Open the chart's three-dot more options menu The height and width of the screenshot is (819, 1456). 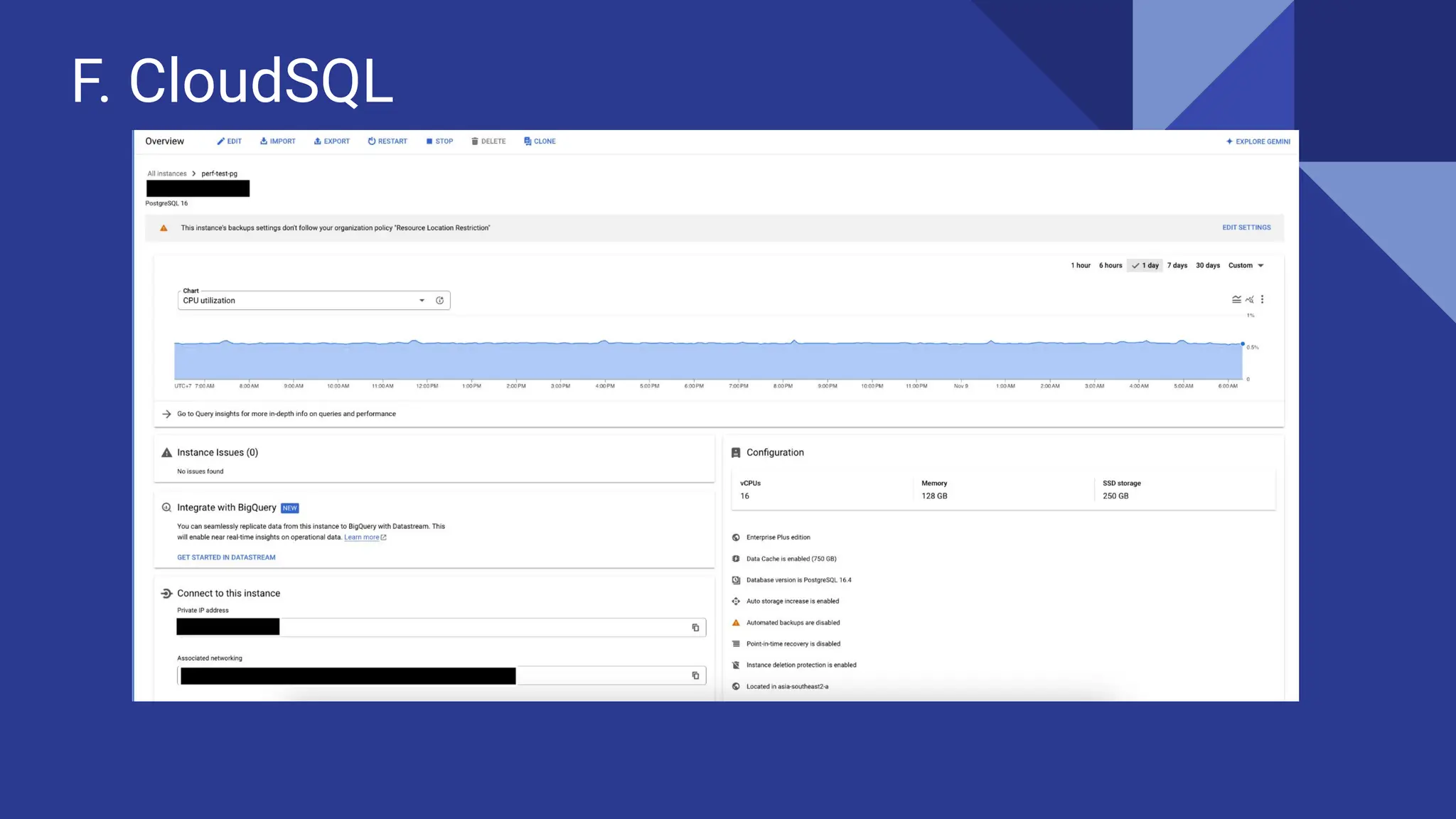coord(1262,299)
